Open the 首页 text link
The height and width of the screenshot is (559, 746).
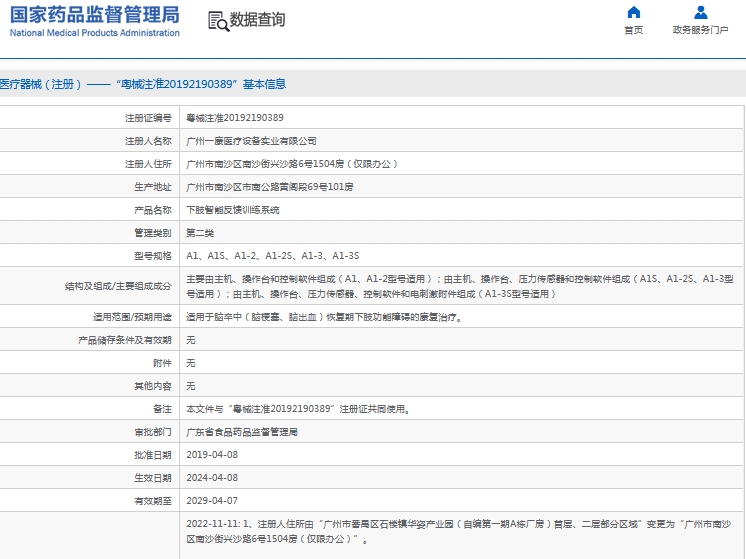tap(633, 30)
